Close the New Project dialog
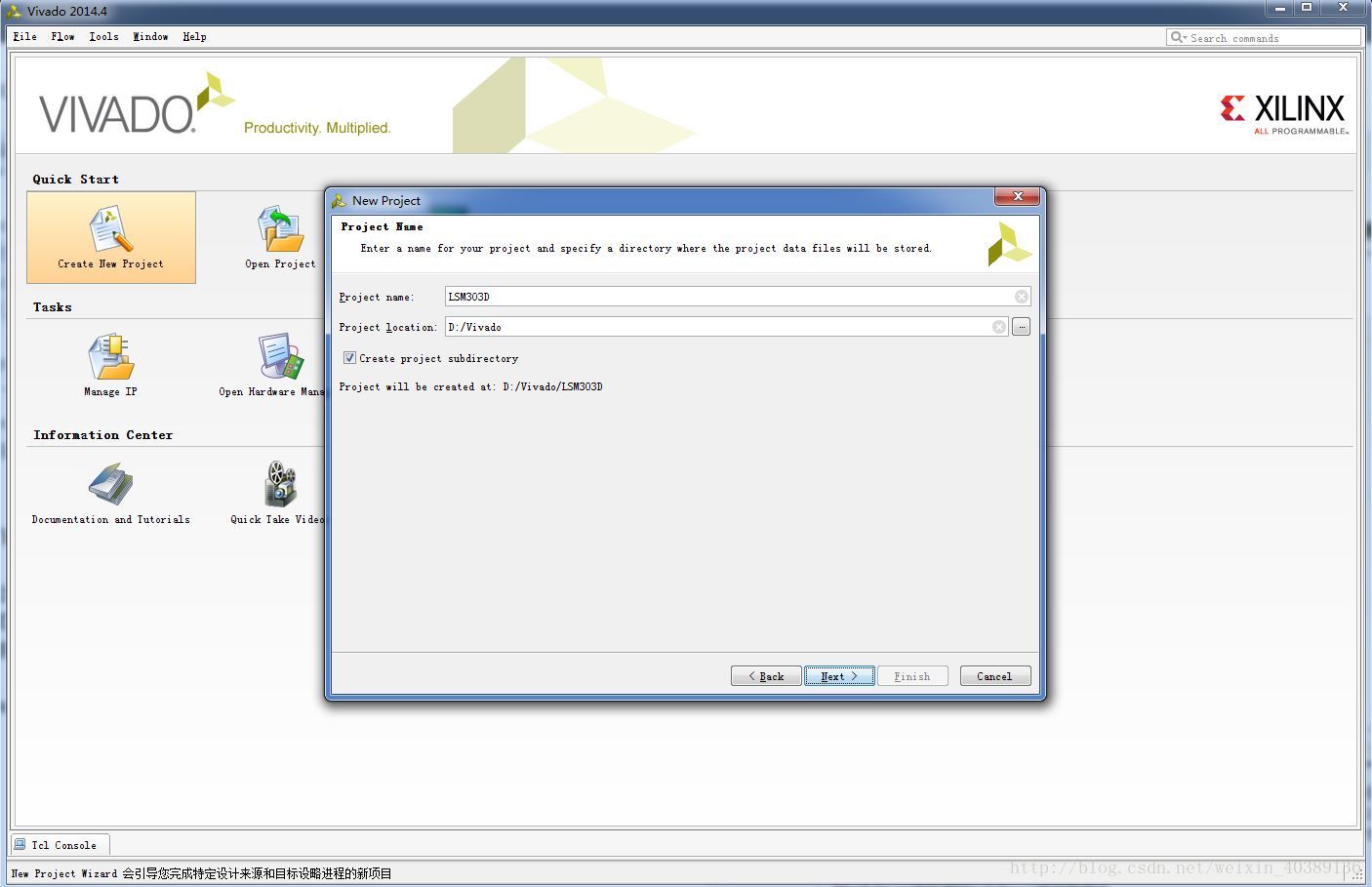 coord(1018,196)
